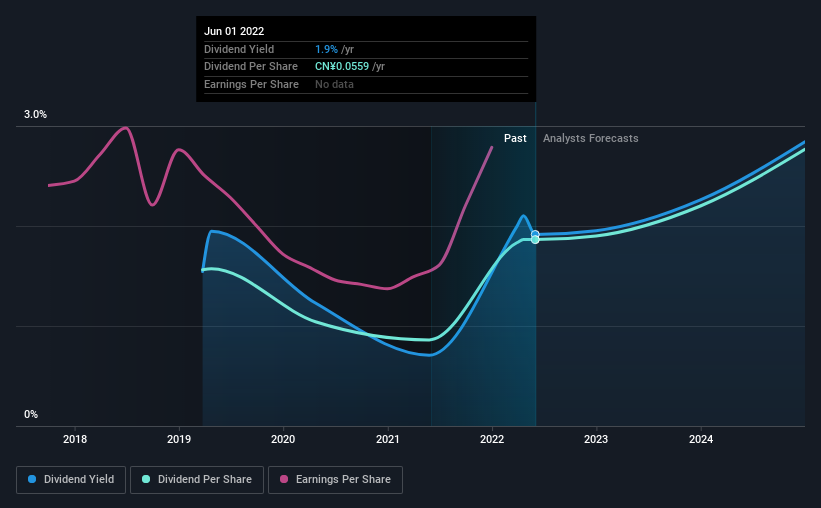Click the Analysts Forecasts label

point(591,138)
